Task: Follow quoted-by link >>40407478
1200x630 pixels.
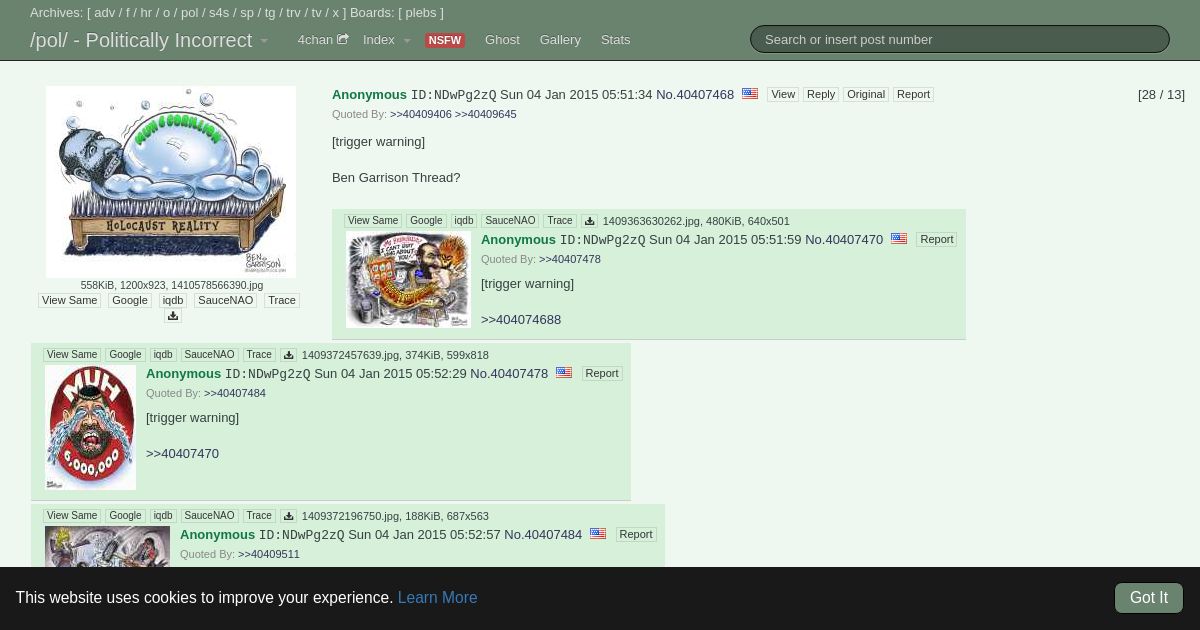Action: (570, 259)
